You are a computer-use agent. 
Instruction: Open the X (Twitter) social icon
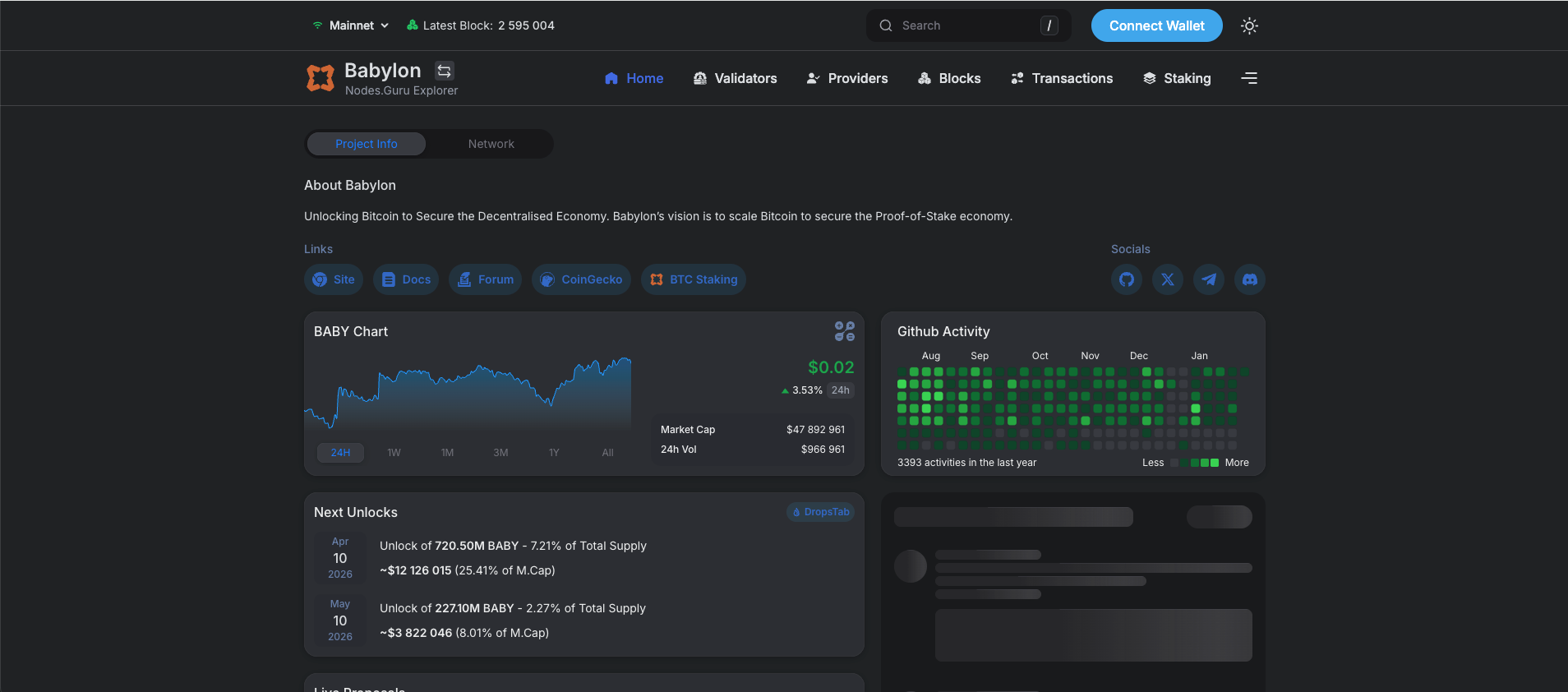click(1168, 279)
